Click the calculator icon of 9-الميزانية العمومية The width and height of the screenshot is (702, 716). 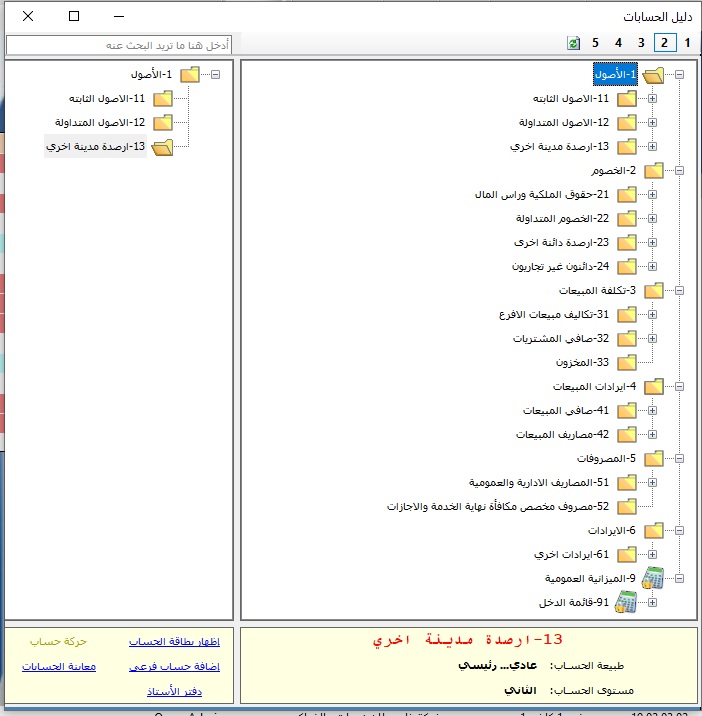[653, 578]
